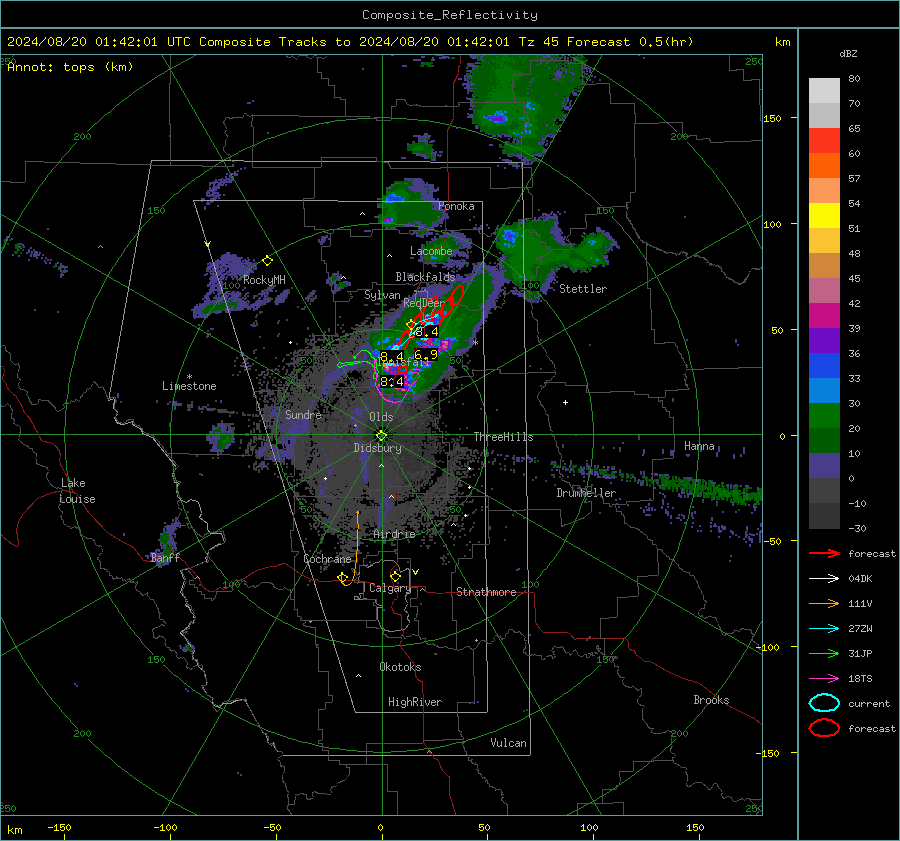Image resolution: width=900 pixels, height=841 pixels.
Task: Select the white 04DK track arrow
Action: click(824, 579)
